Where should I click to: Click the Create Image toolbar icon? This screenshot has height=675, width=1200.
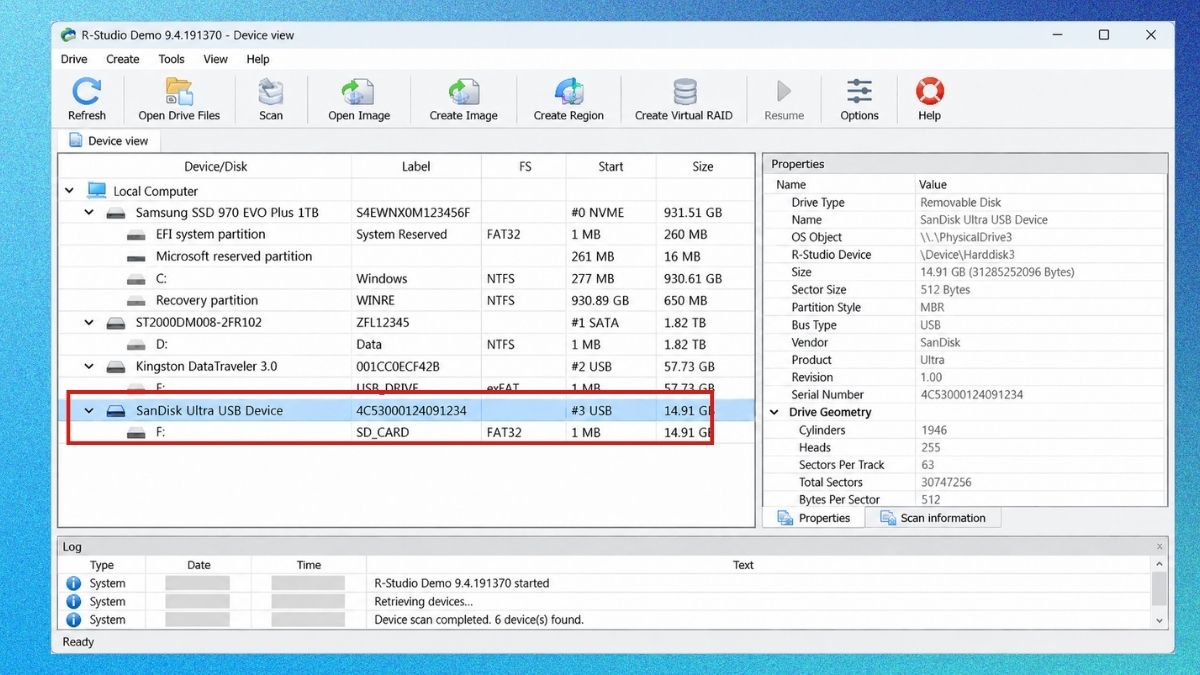tap(464, 92)
